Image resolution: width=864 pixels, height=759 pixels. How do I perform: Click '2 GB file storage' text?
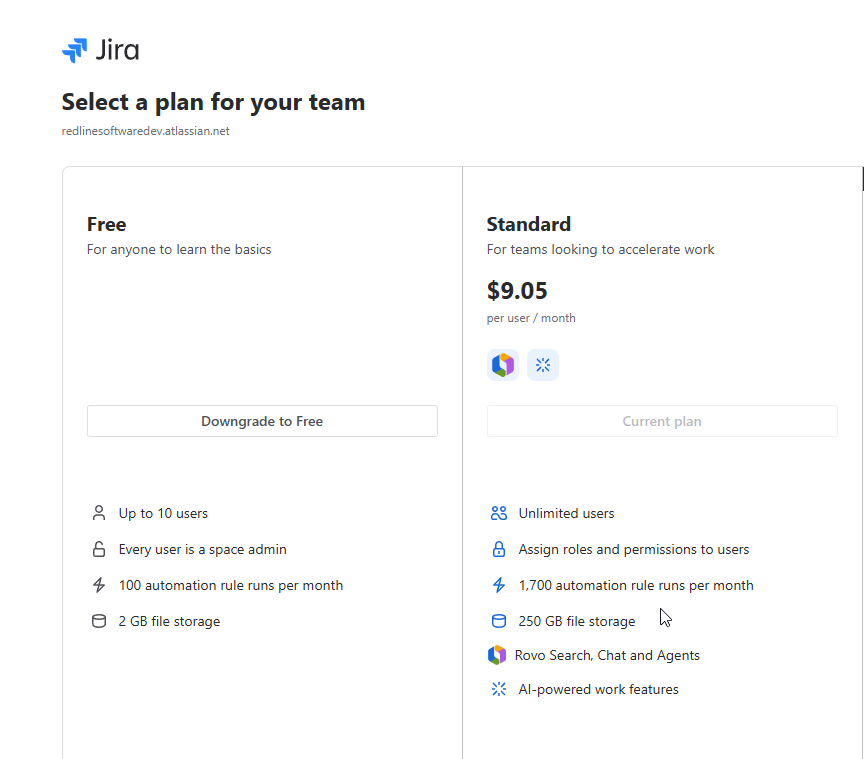point(169,621)
